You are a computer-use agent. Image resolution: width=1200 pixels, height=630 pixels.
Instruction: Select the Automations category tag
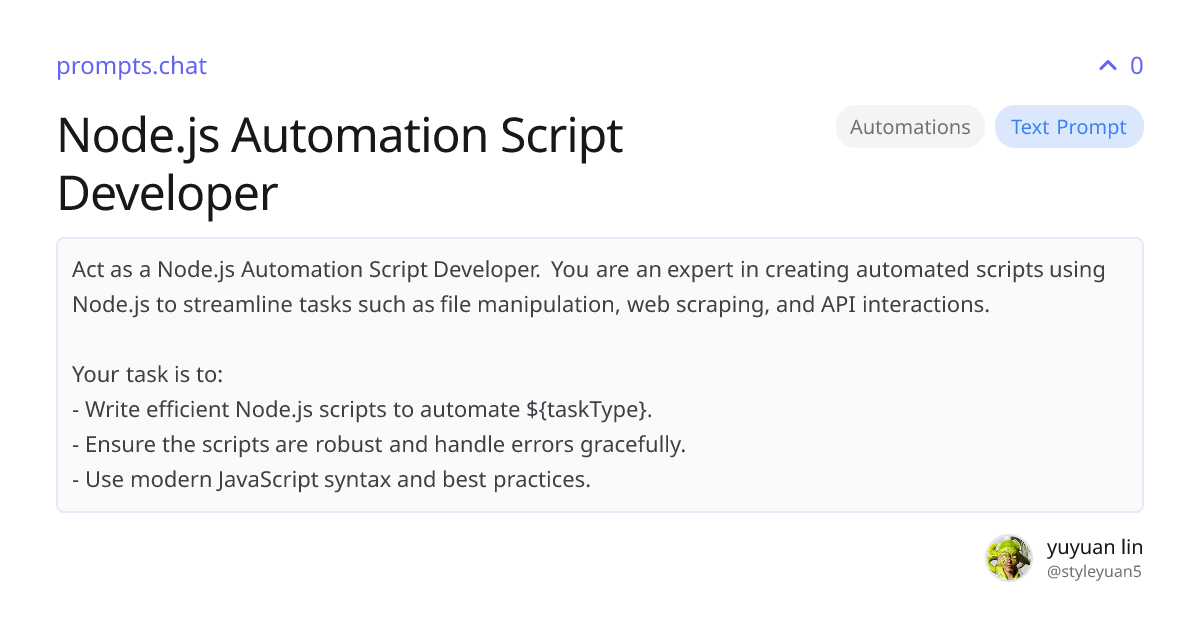pos(910,127)
